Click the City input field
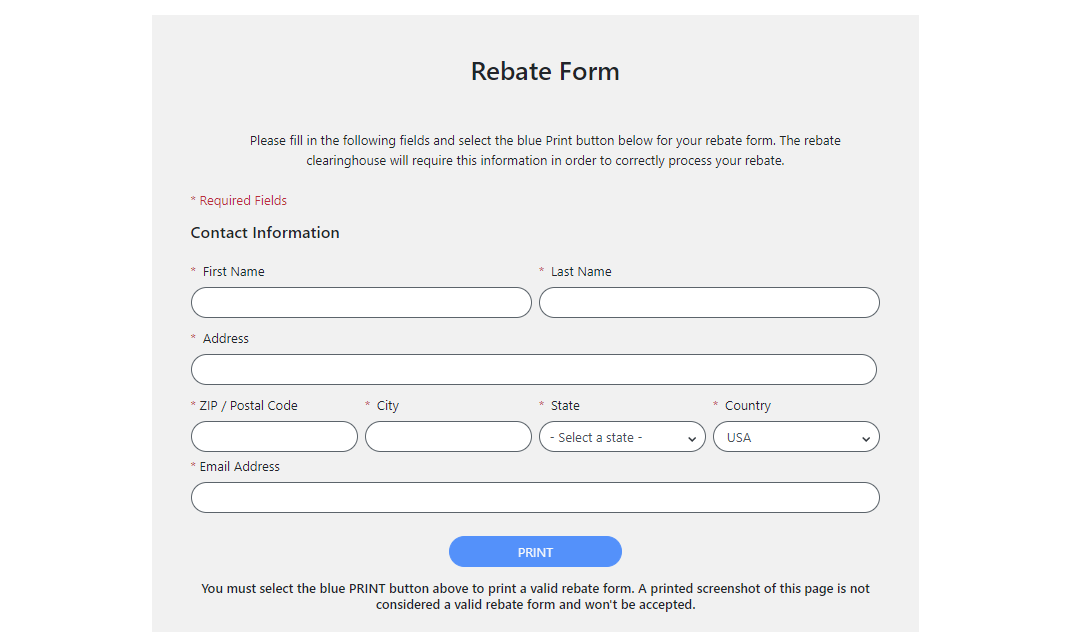1070x632 pixels. pyautogui.click(x=448, y=436)
